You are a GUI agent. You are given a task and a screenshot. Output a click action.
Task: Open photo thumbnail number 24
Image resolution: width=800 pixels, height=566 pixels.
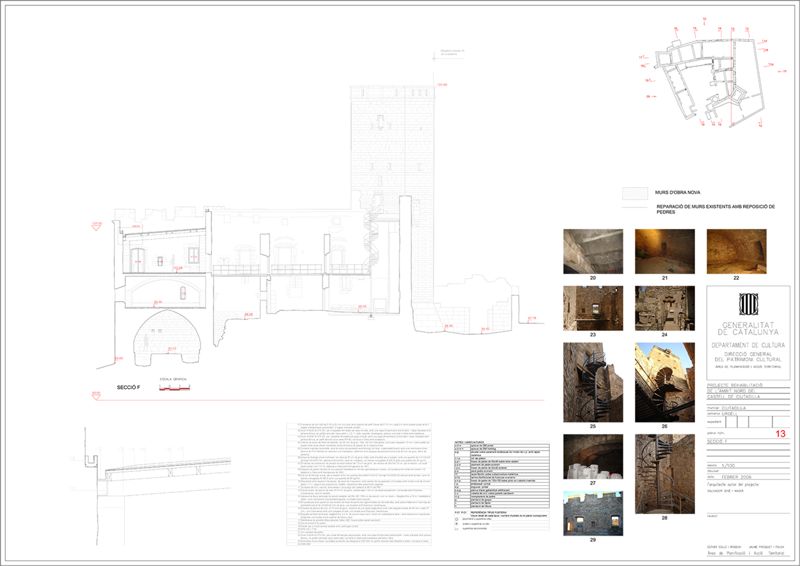tap(664, 307)
